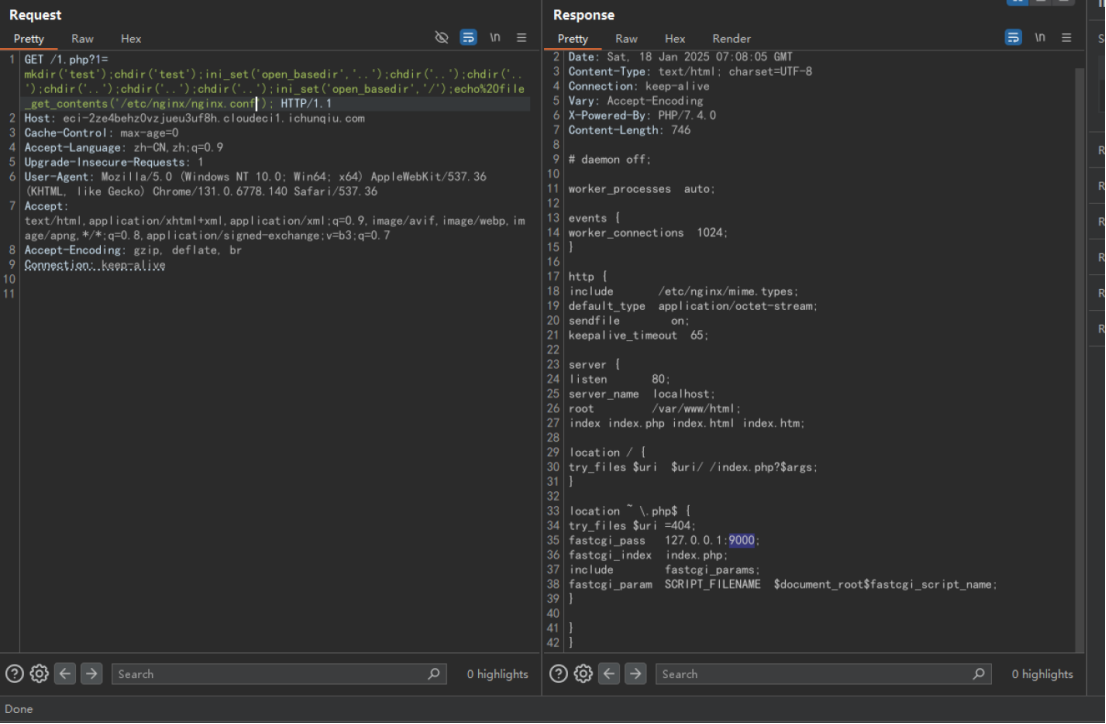
Task: Focus the Request search input field
Action: click(x=279, y=674)
